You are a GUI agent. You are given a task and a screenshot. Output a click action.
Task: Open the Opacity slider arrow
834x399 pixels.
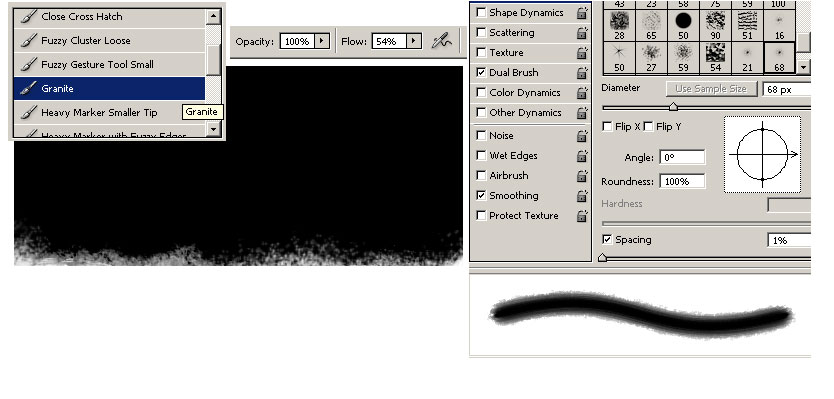tap(322, 41)
